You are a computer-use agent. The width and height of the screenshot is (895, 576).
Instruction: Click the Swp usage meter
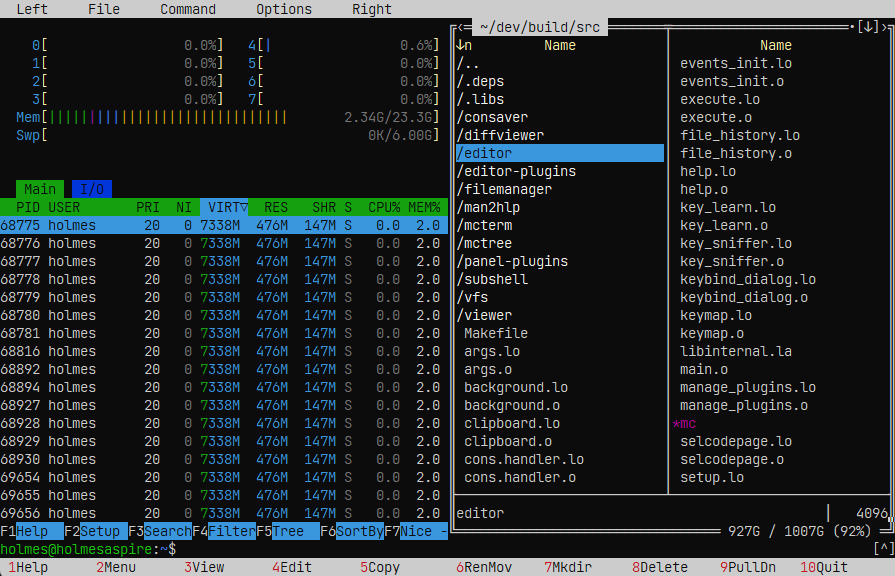pyautogui.click(x=228, y=135)
